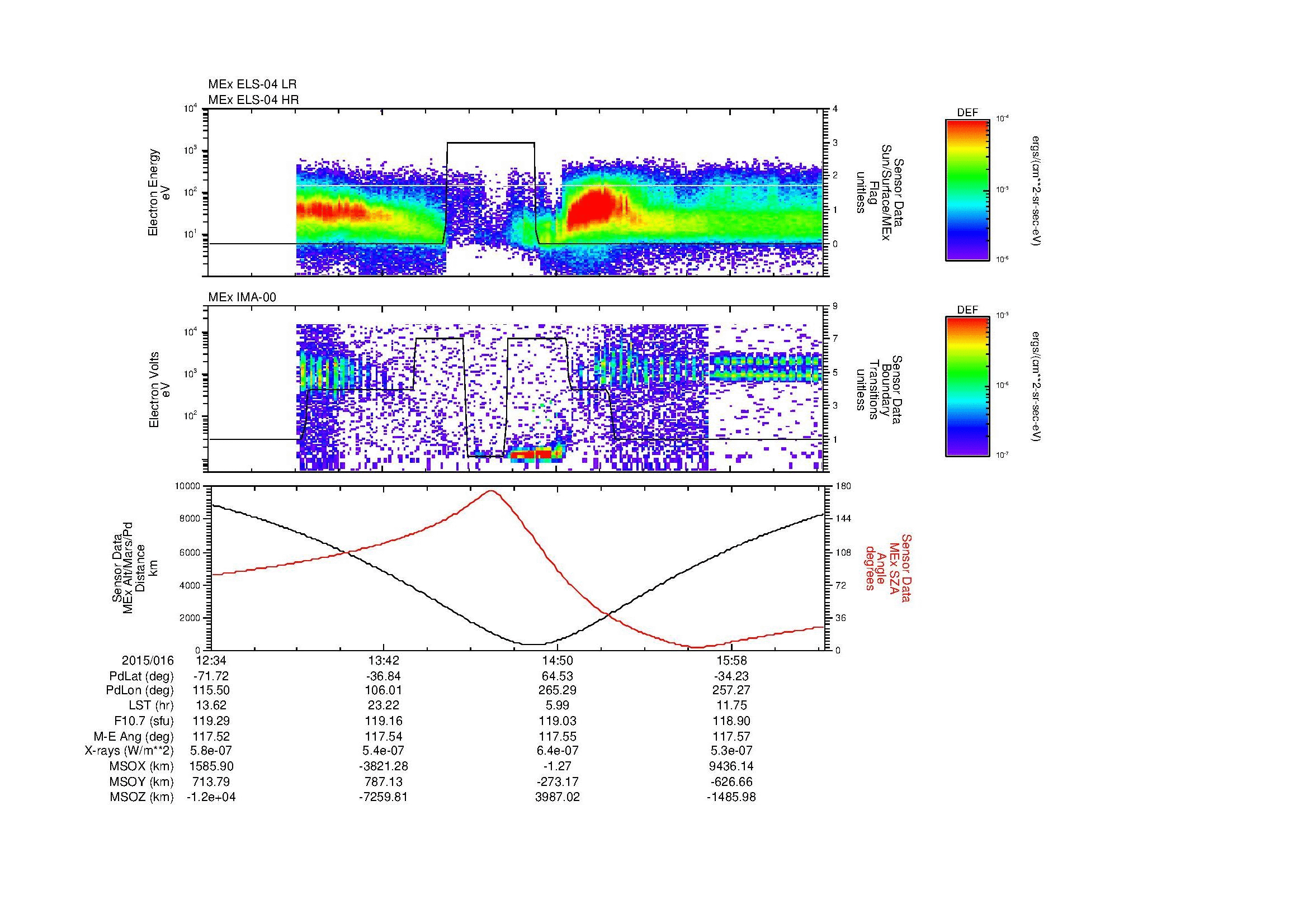Select the 'MEx ELS-04 HR' title

tap(253, 100)
